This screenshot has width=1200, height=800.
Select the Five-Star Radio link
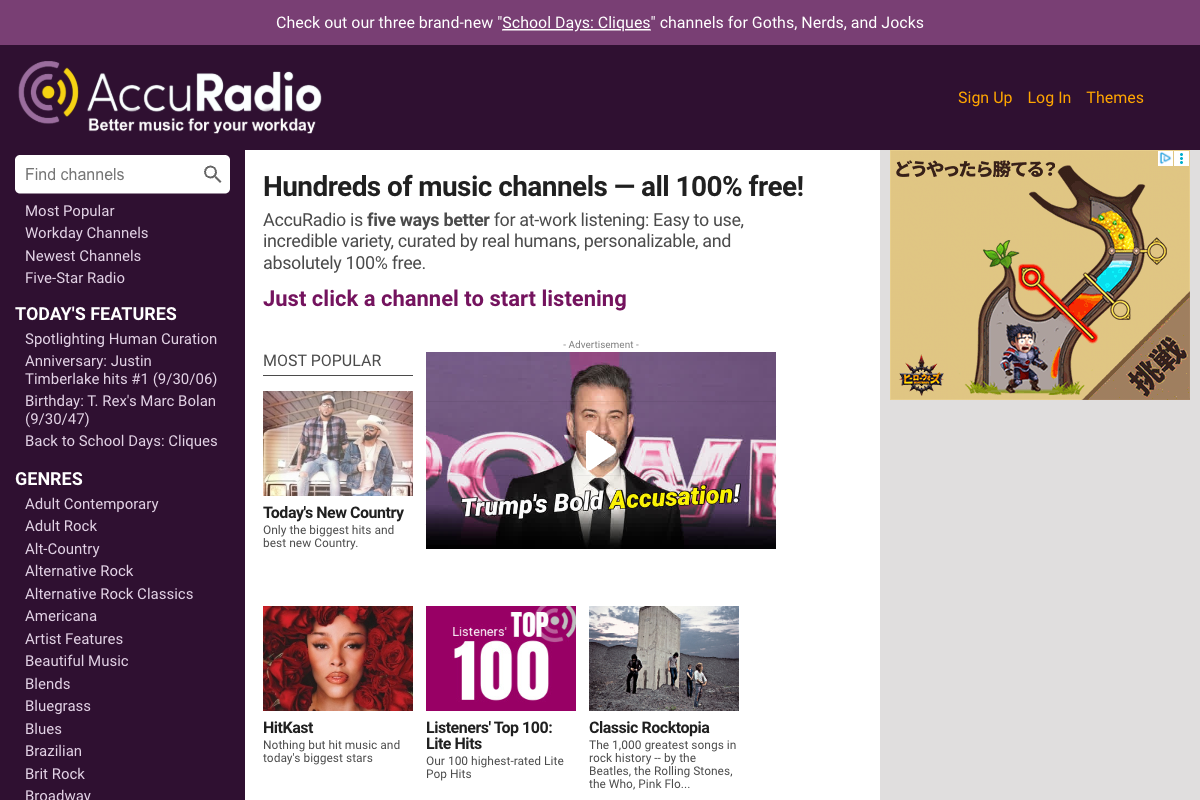pyautogui.click(x=75, y=278)
